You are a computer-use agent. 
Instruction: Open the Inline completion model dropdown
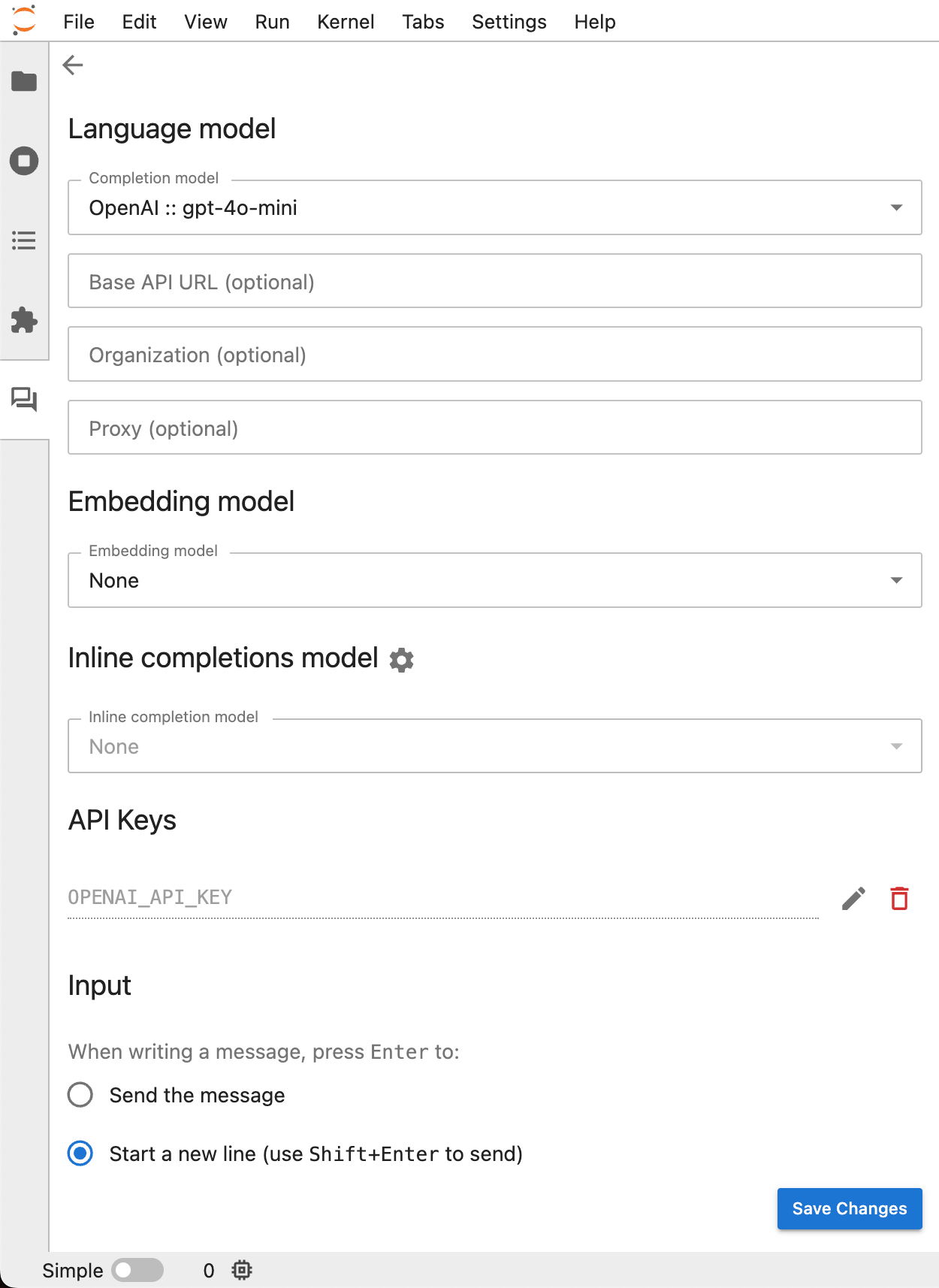pyautogui.click(x=495, y=746)
